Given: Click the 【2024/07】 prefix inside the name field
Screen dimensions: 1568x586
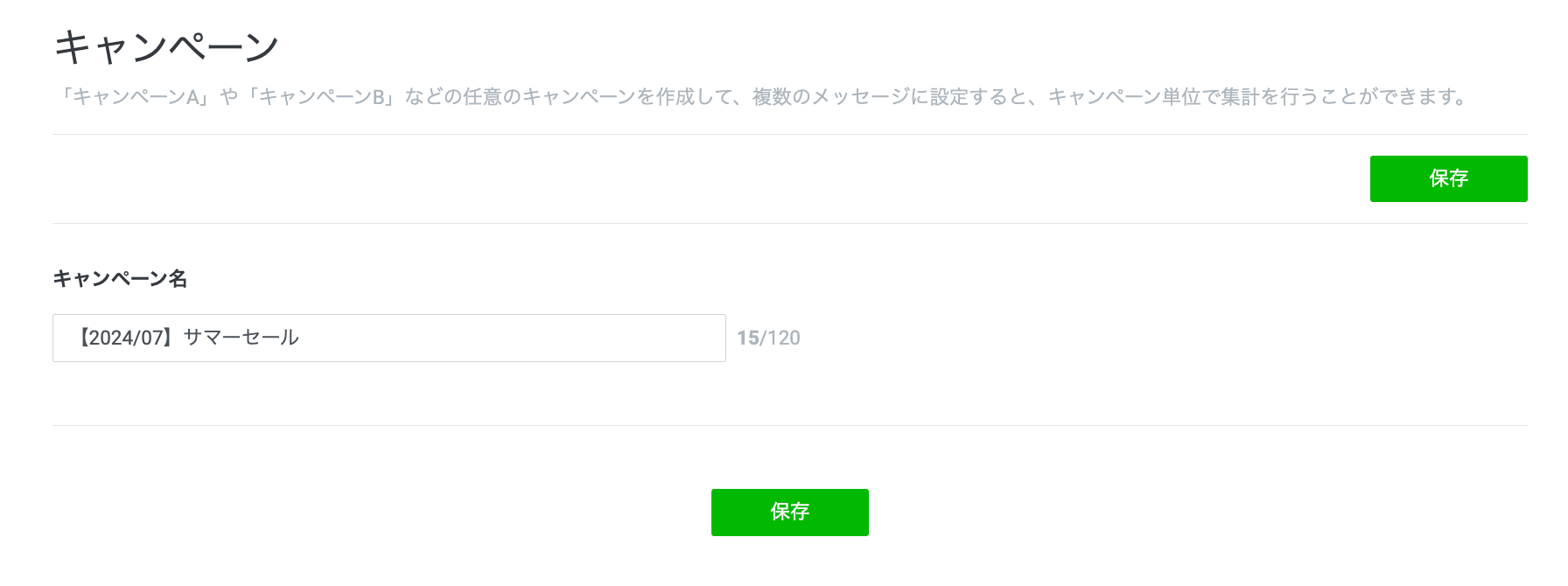Looking at the screenshot, I should pos(124,338).
